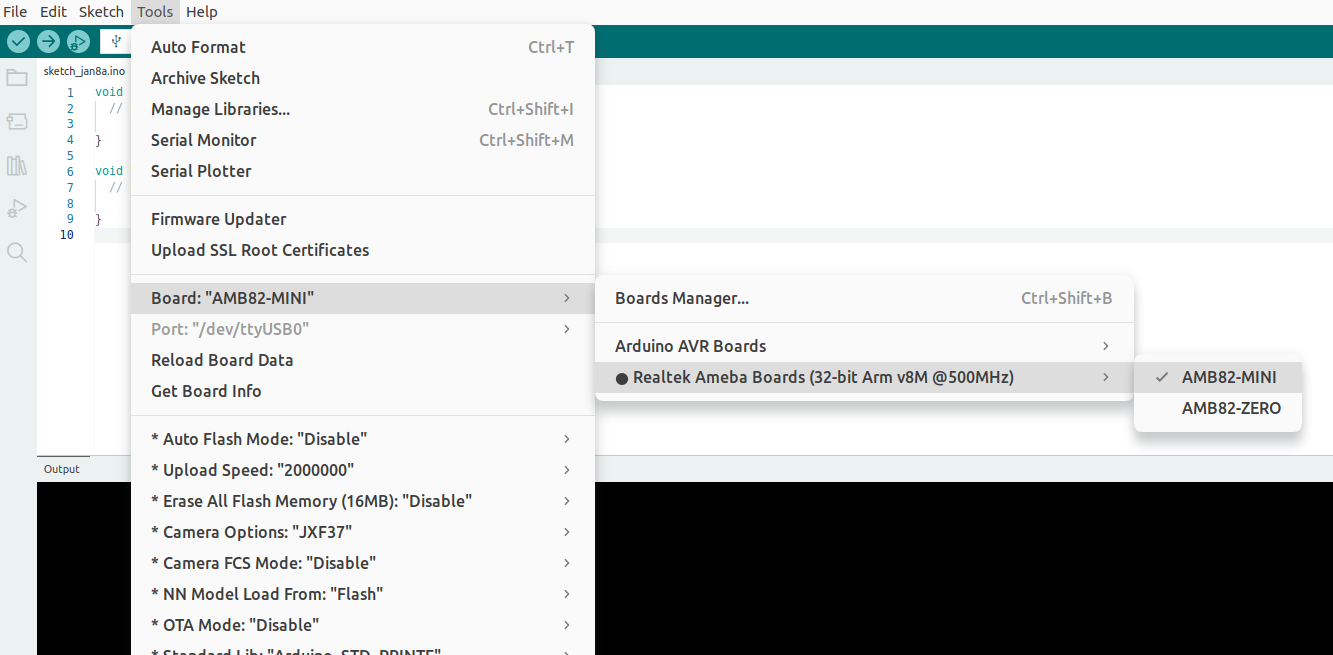Screen dimensions: 1333x655
Task: Expand Upload Speed "2000000" option
Action: click(x=363, y=470)
